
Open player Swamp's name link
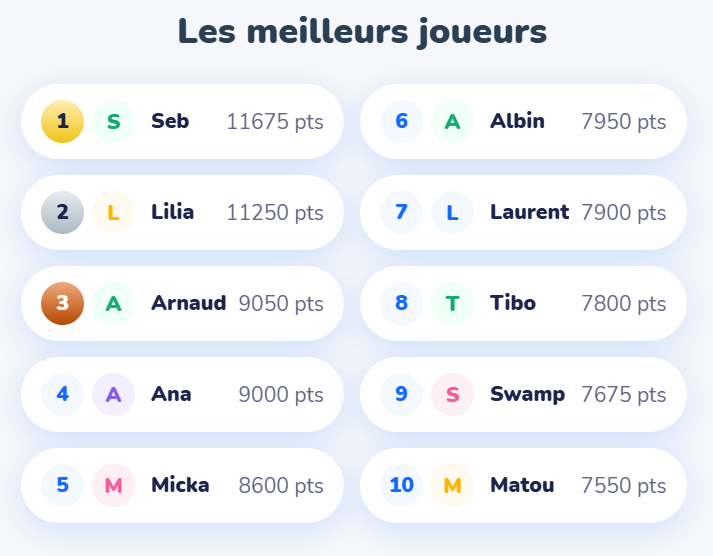point(527,394)
